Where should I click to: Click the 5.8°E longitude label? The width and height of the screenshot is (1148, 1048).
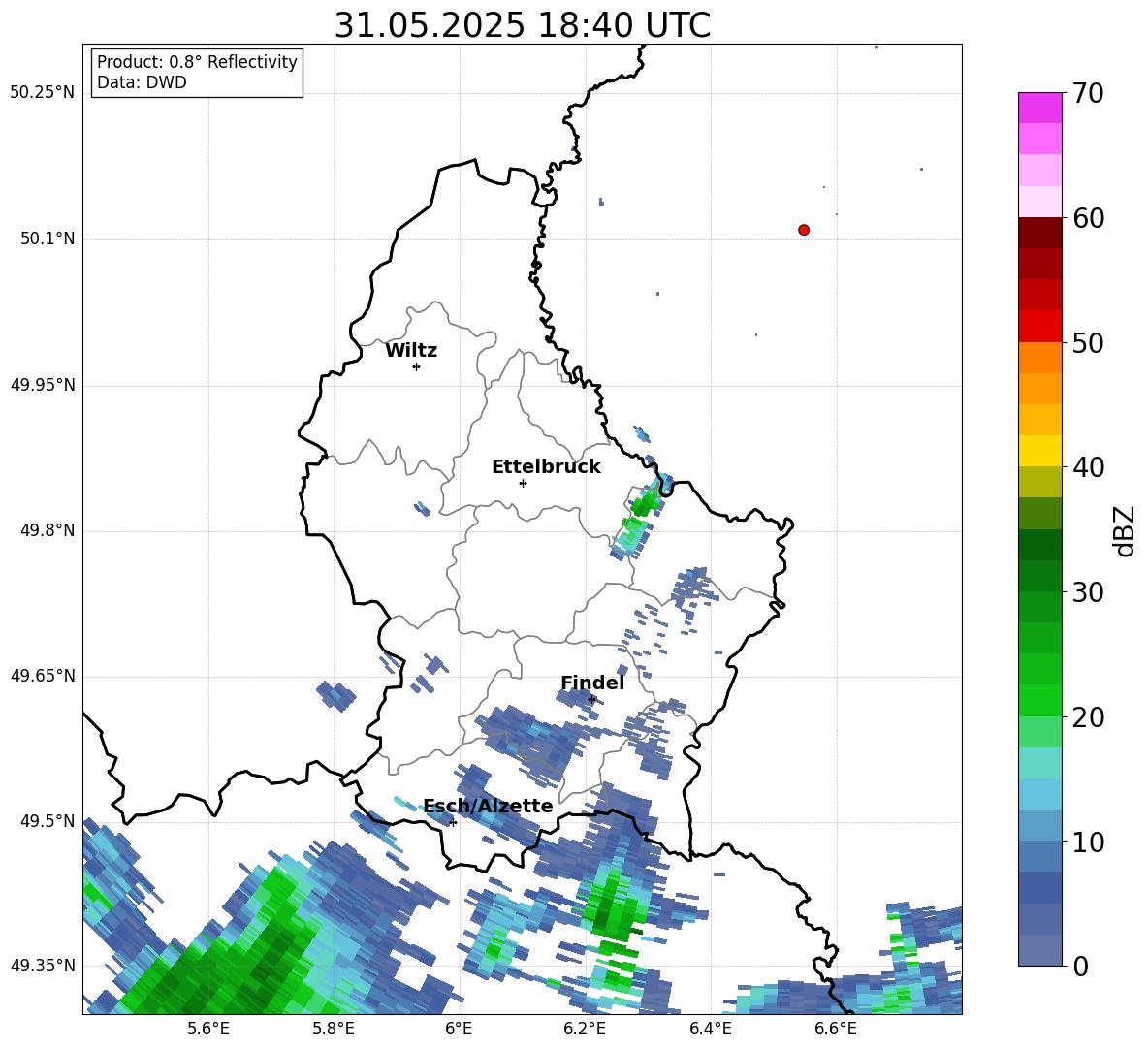tap(334, 1029)
